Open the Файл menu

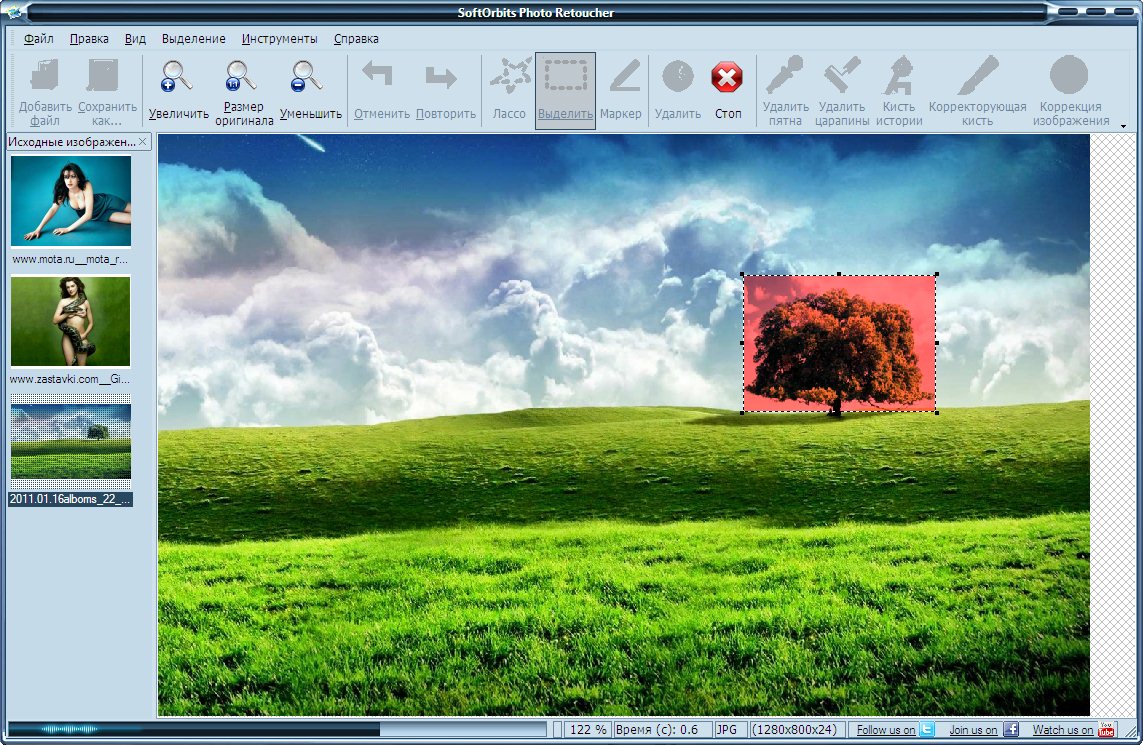coord(39,39)
